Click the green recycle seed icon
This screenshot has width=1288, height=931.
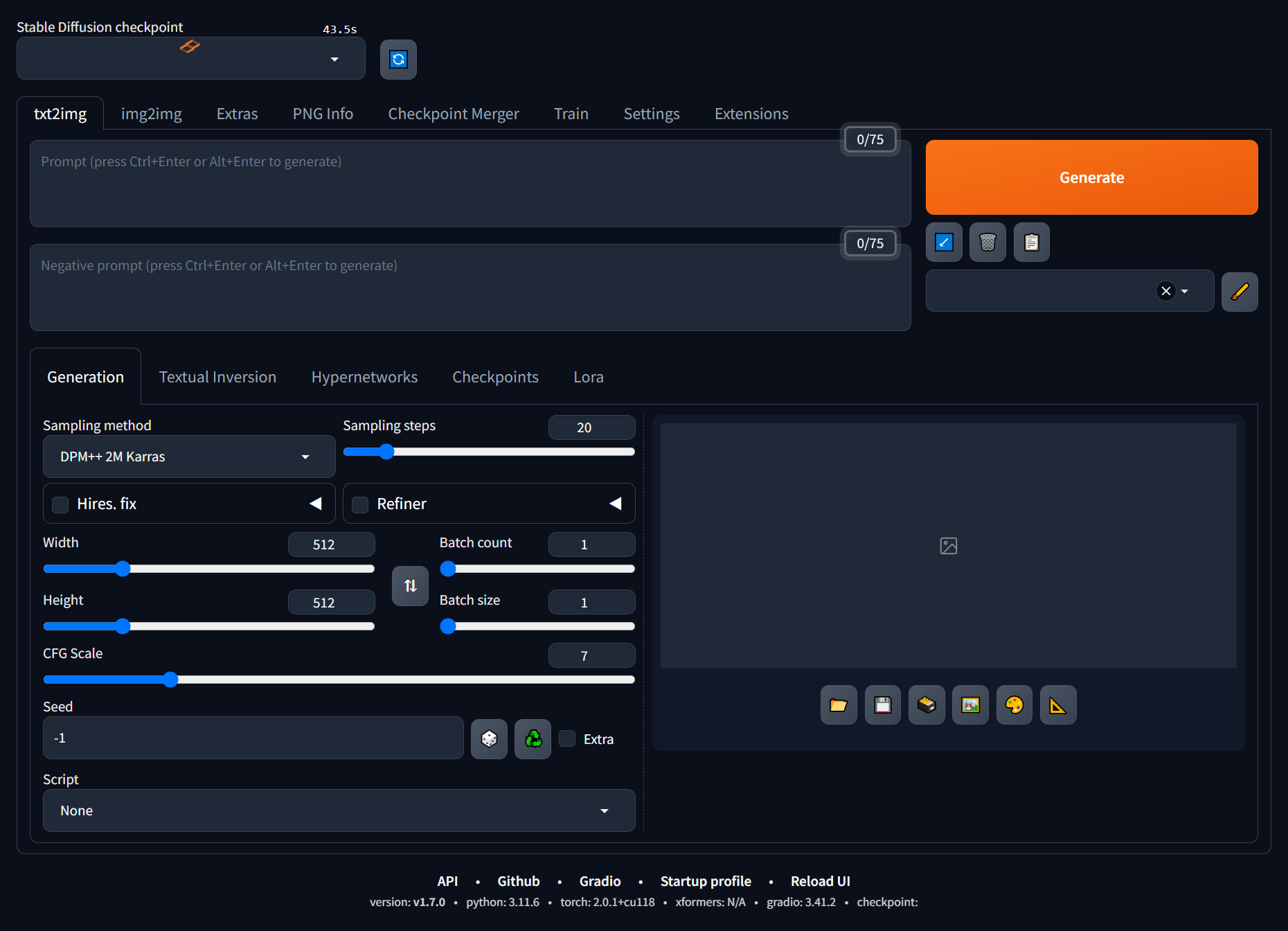[533, 739]
